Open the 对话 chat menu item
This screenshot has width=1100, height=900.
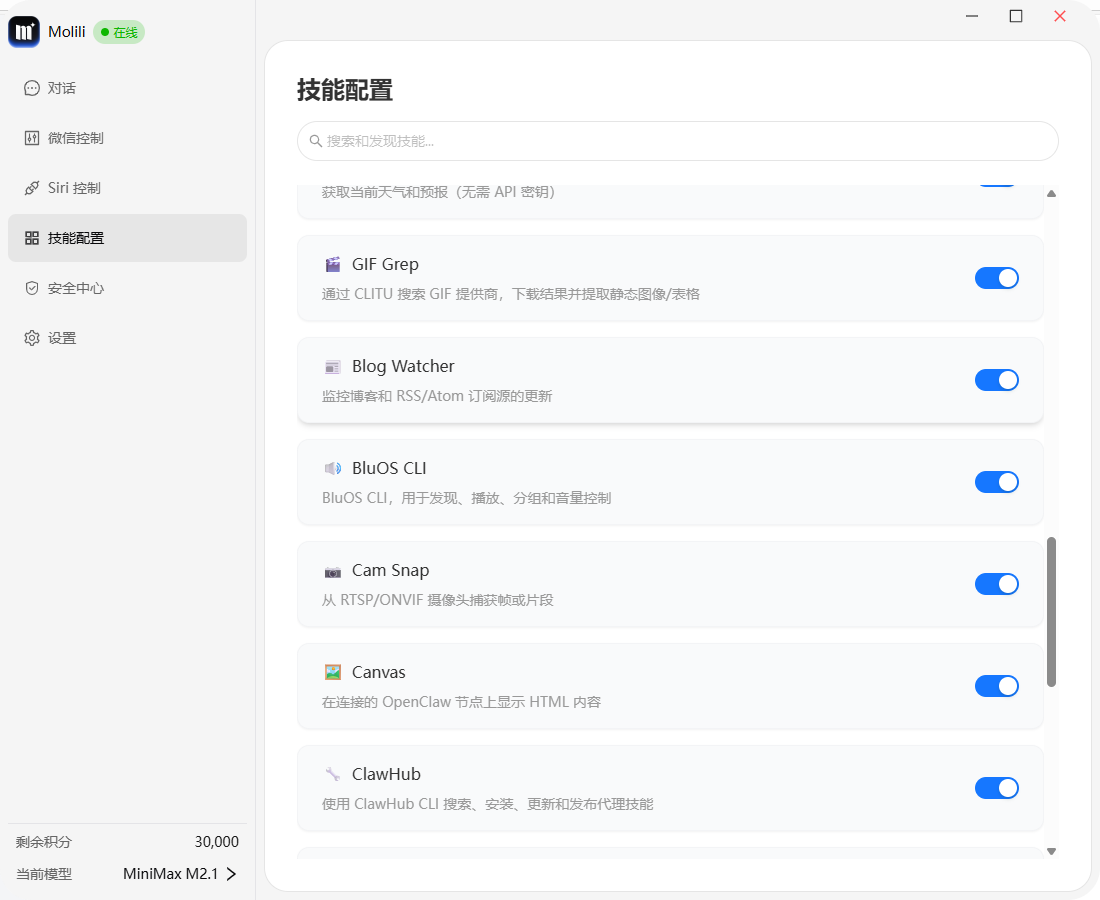pyautogui.click(x=62, y=88)
